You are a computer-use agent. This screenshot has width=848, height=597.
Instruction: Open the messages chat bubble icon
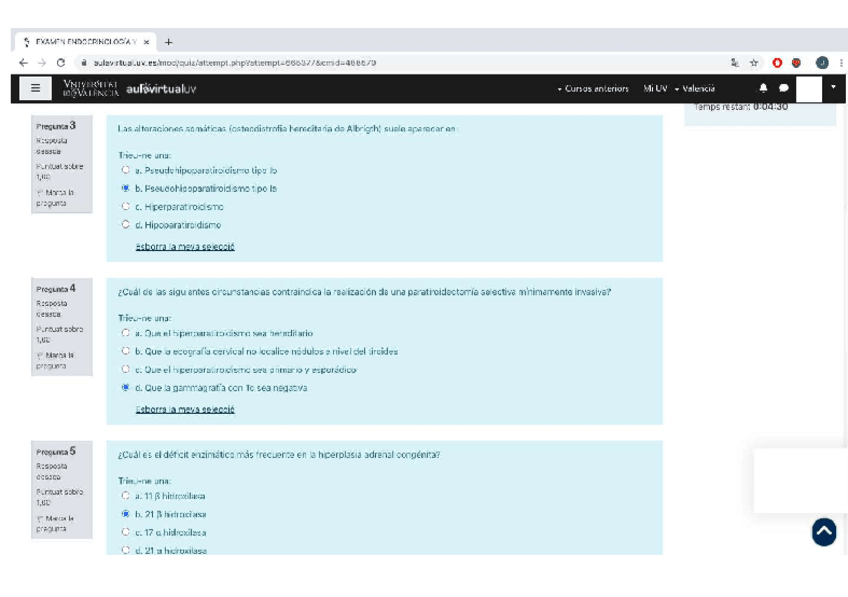click(784, 88)
